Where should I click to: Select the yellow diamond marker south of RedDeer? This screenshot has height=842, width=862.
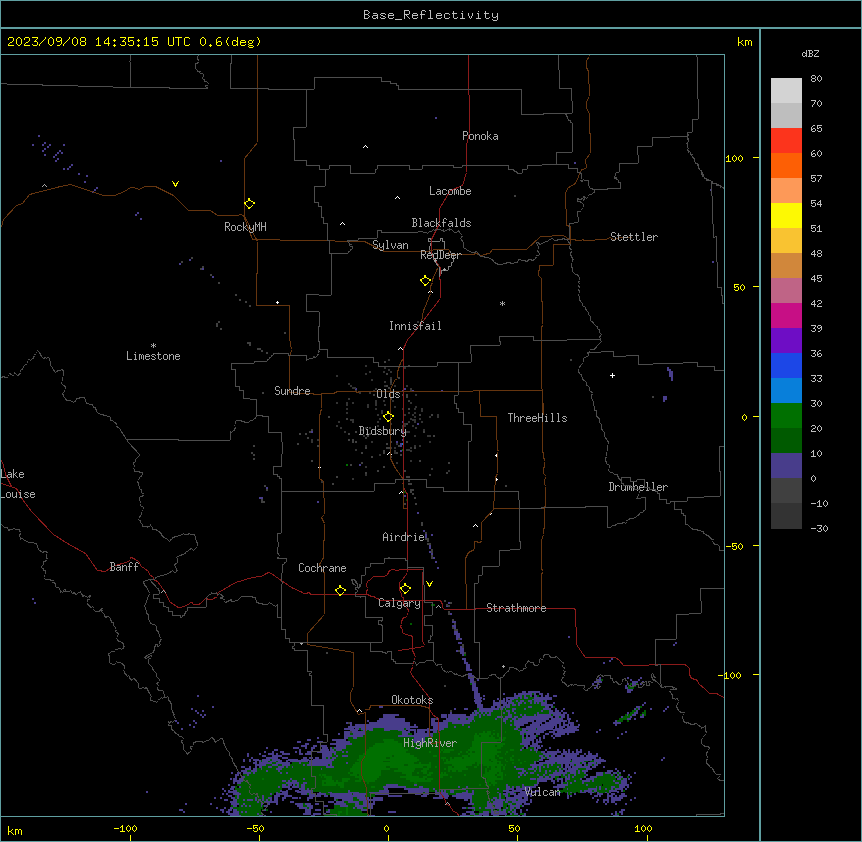click(x=426, y=281)
